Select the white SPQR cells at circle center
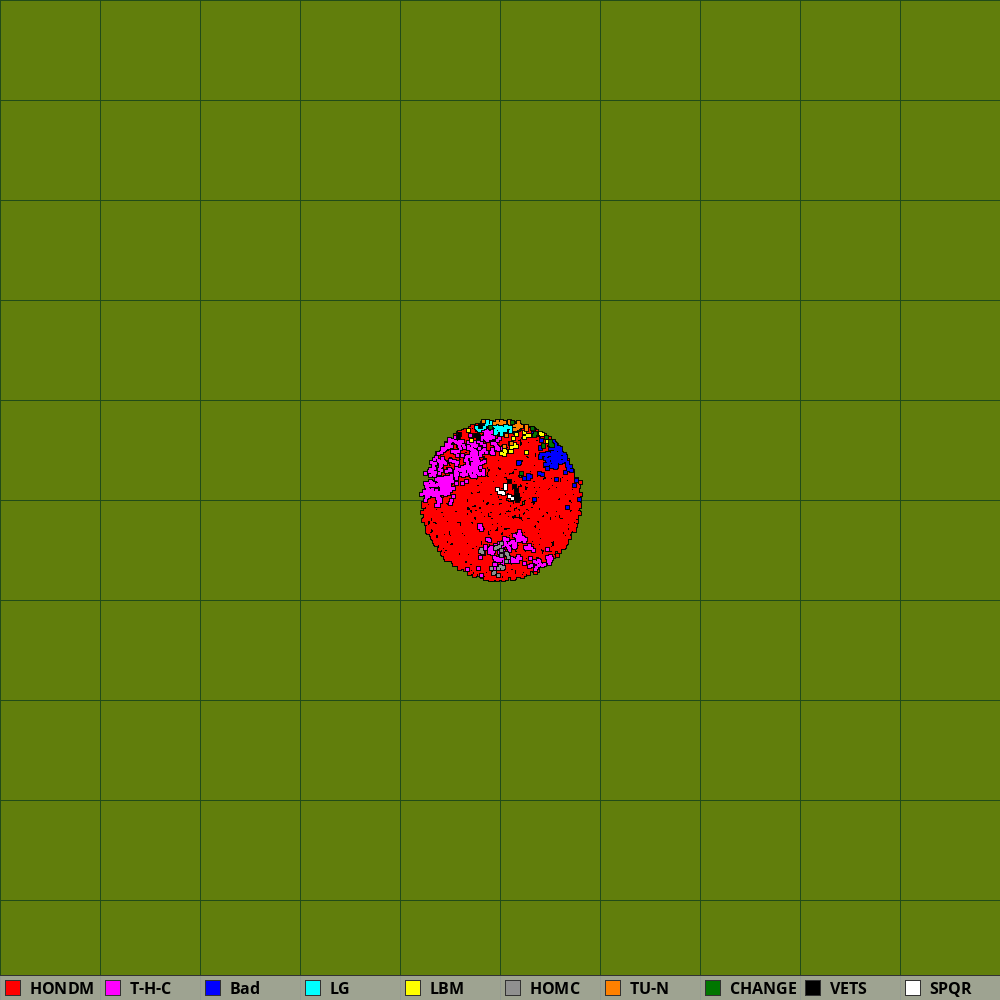Screen dimensions: 1000x1000 point(504,491)
